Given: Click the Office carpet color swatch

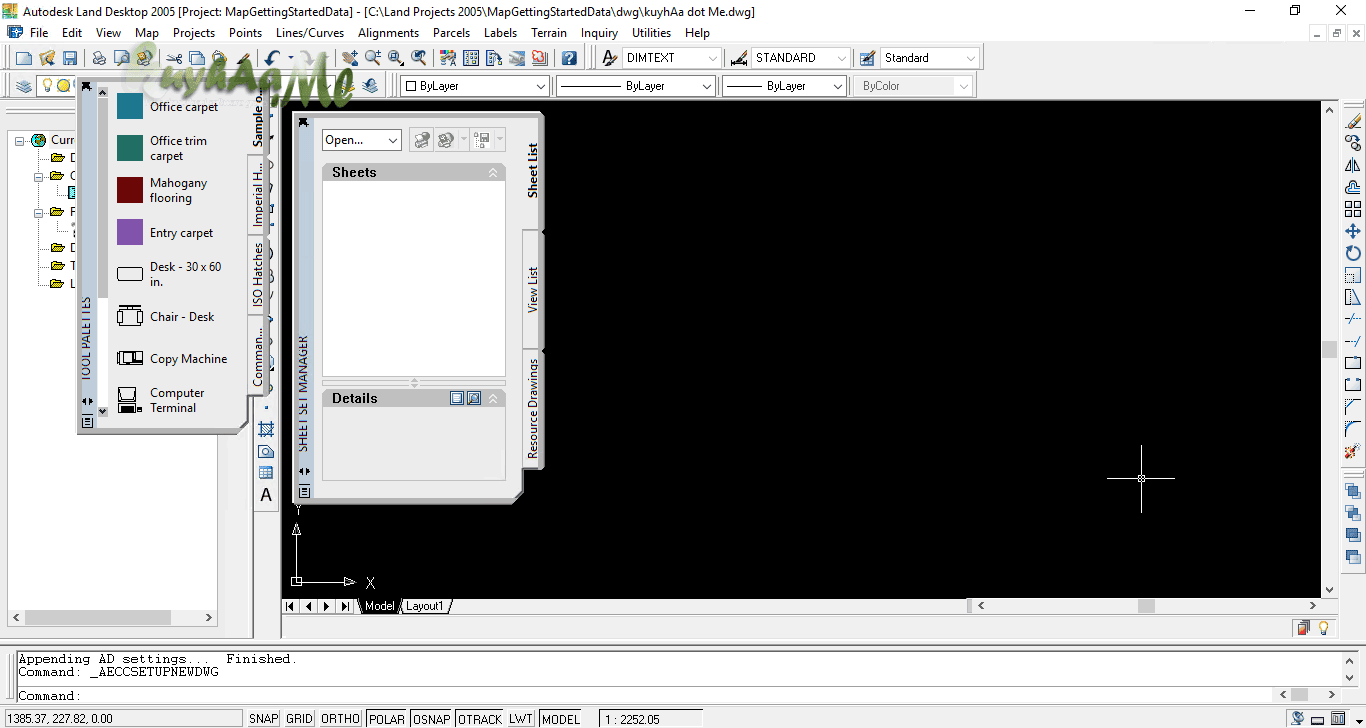Looking at the screenshot, I should tap(130, 106).
